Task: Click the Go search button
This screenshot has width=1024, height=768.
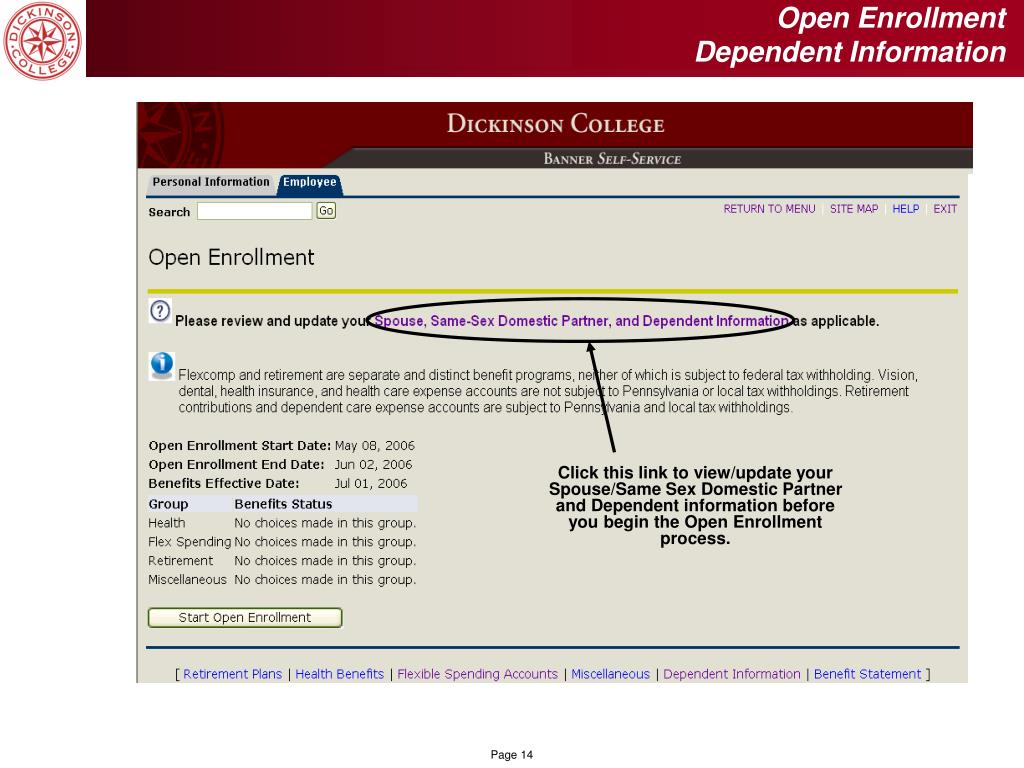Action: pyautogui.click(x=326, y=211)
